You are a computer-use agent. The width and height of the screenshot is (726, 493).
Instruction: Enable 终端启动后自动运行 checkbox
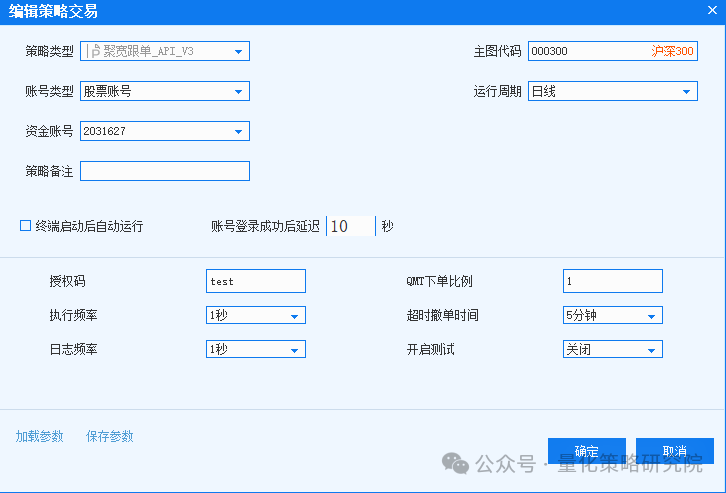click(x=25, y=225)
